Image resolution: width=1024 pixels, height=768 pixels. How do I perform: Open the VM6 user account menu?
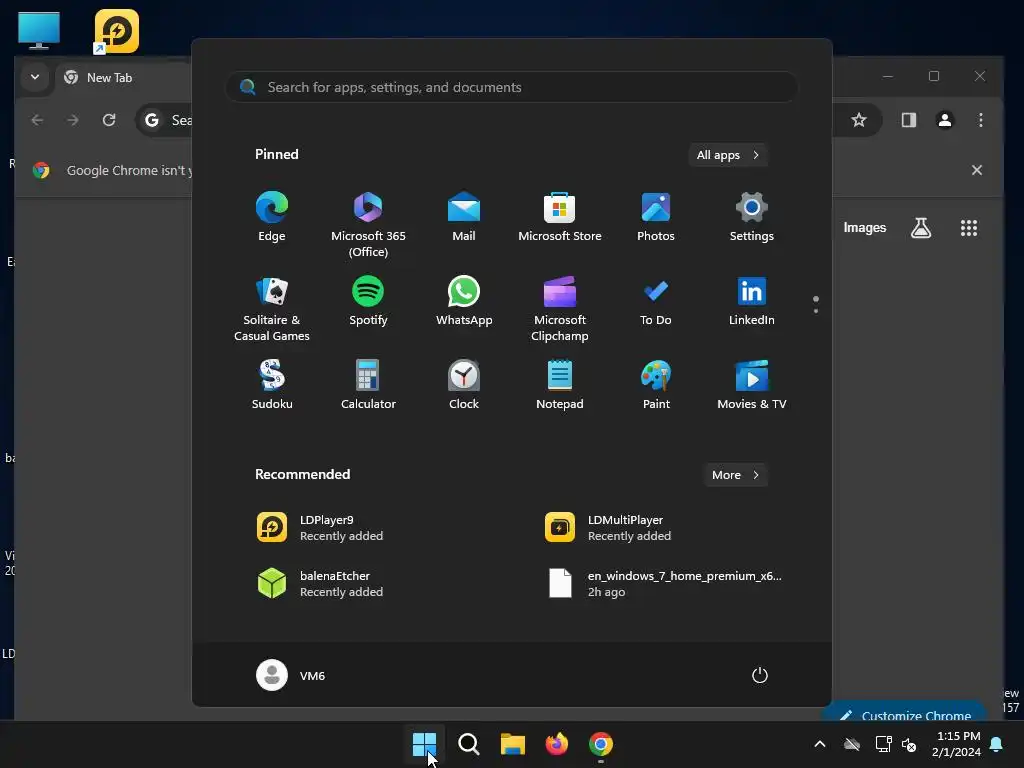[291, 675]
